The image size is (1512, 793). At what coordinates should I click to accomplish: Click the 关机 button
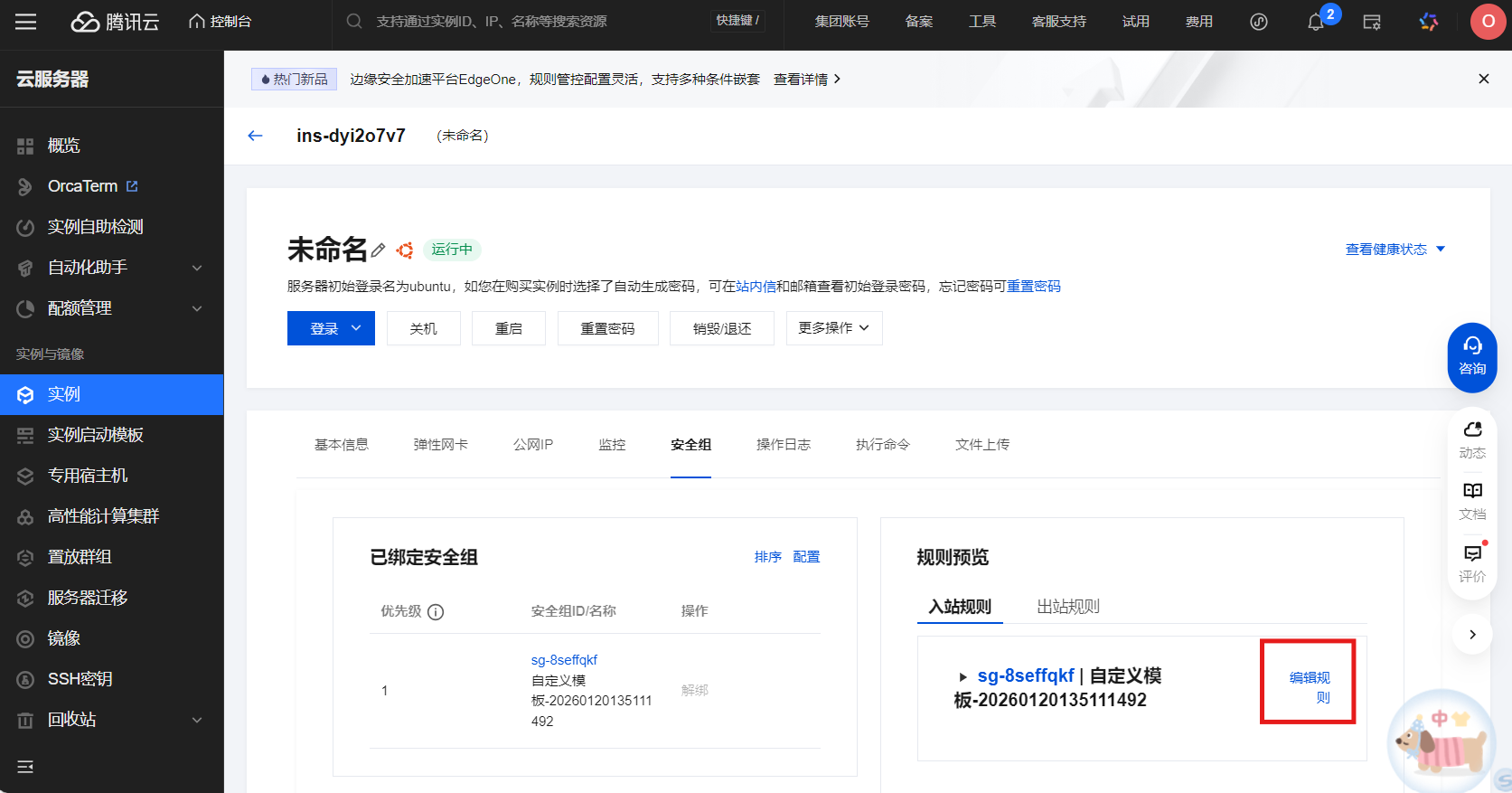tap(424, 328)
